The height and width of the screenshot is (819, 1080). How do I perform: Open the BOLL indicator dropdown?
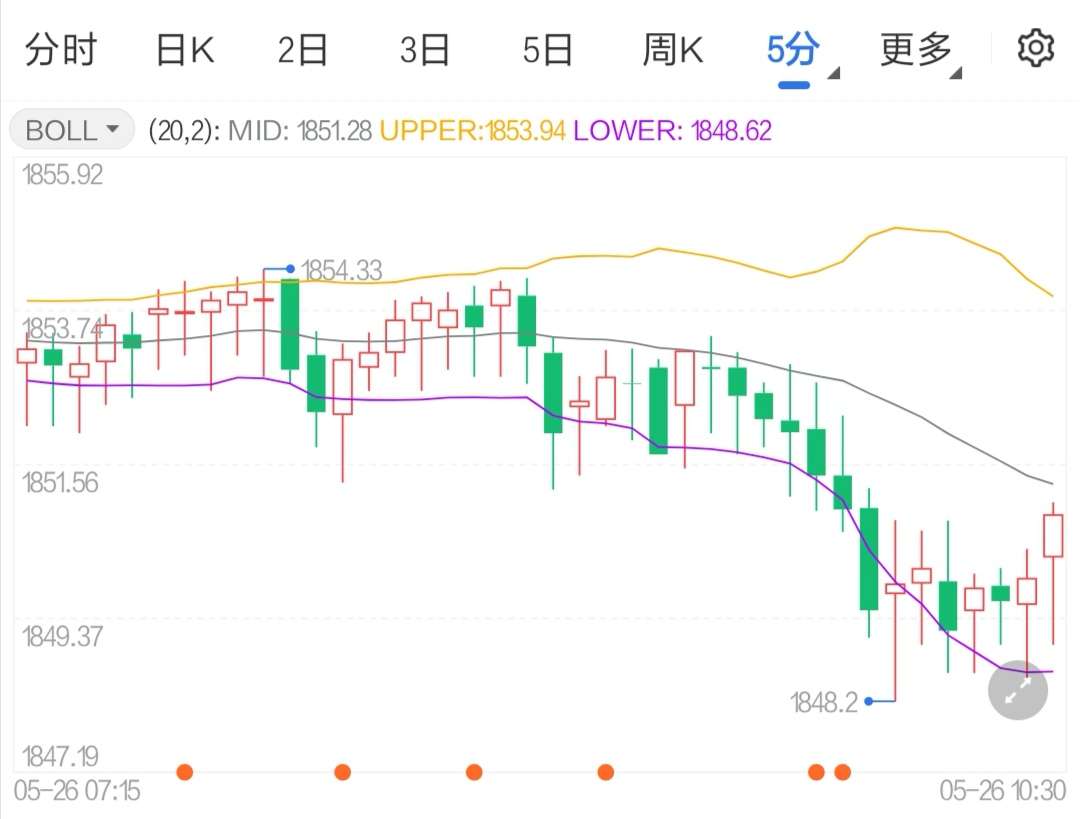72,129
